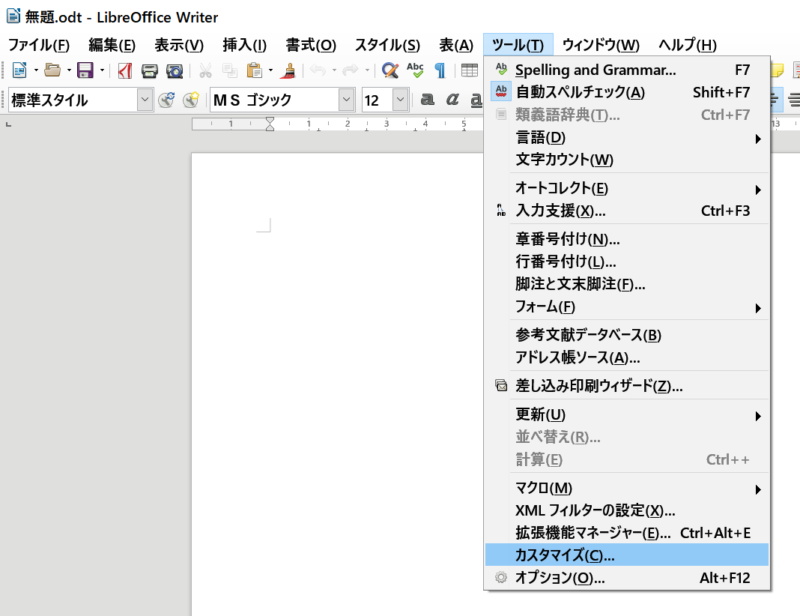The width and height of the screenshot is (800, 616).
Task: Click the Clone Formatting paintbrush icon
Action: coord(288,70)
